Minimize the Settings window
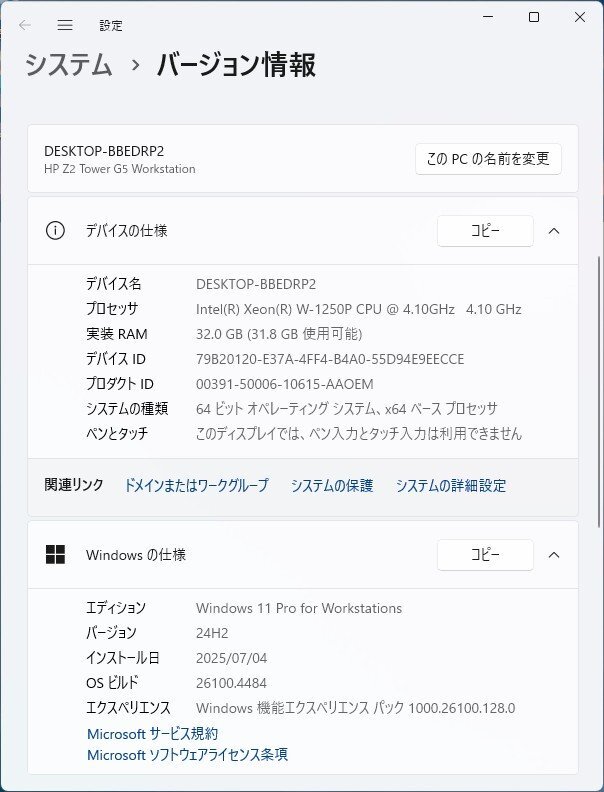 (488, 17)
